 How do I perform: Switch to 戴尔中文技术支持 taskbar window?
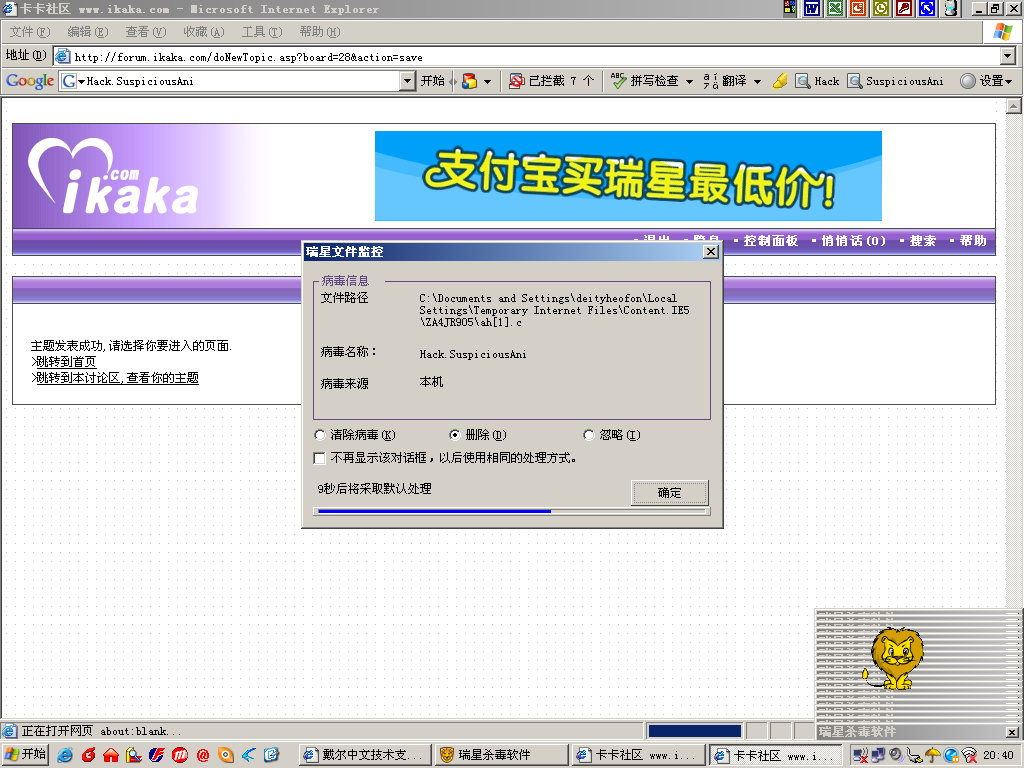[x=366, y=756]
